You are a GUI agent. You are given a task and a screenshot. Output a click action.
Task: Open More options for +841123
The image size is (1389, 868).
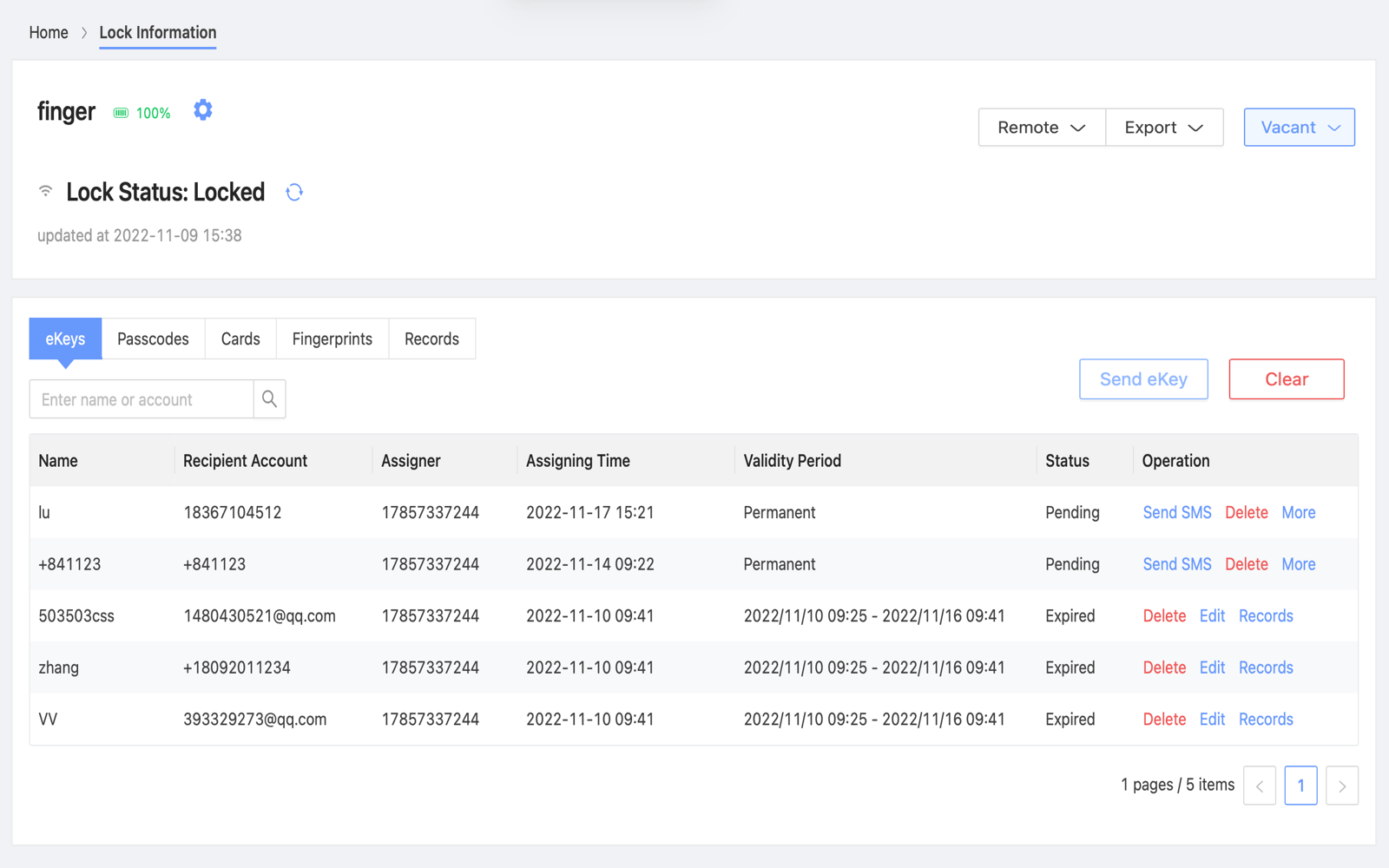click(x=1299, y=564)
